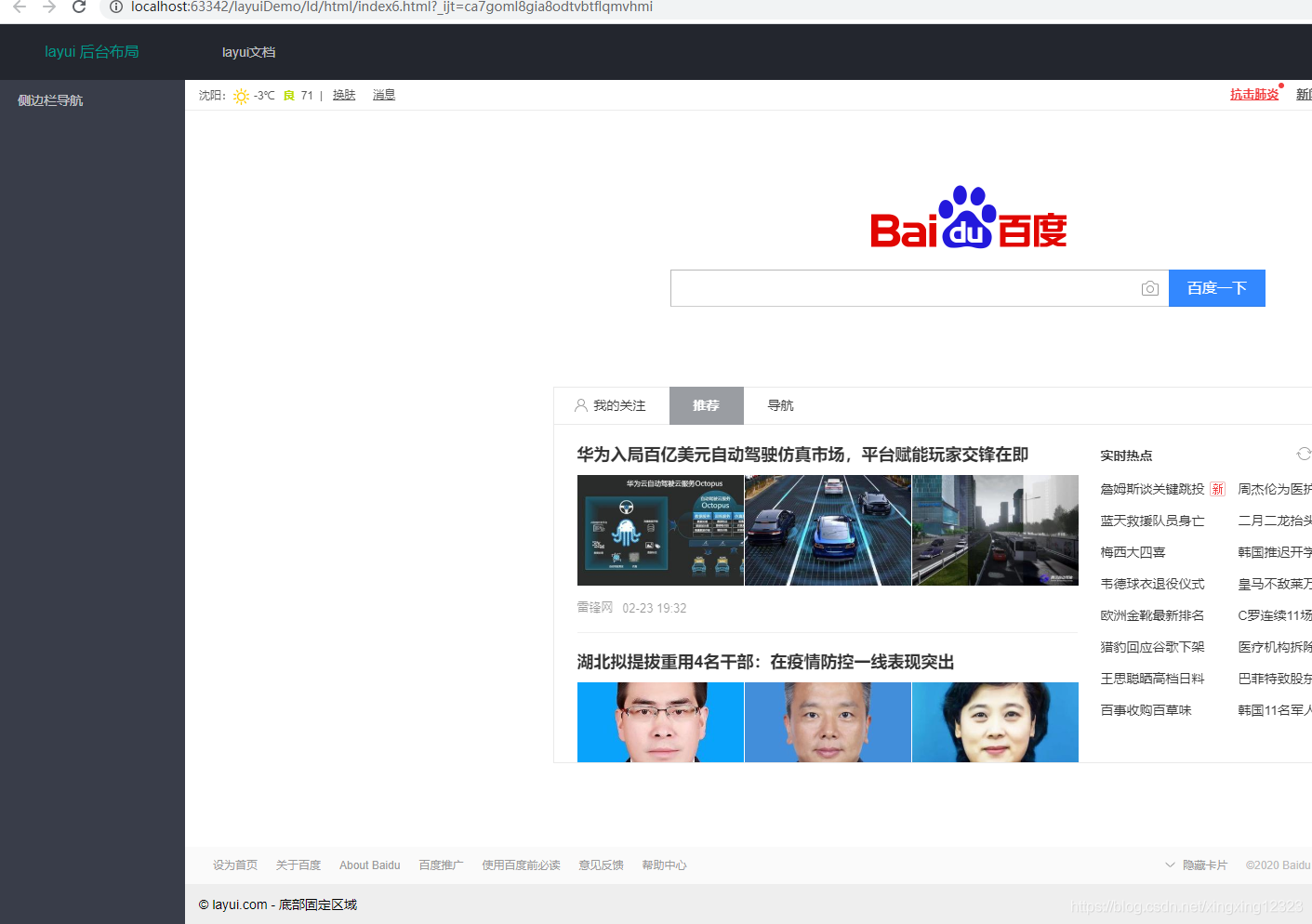Open hot topic 韦德球衣退役仪式
The image size is (1312, 924).
(1152, 584)
